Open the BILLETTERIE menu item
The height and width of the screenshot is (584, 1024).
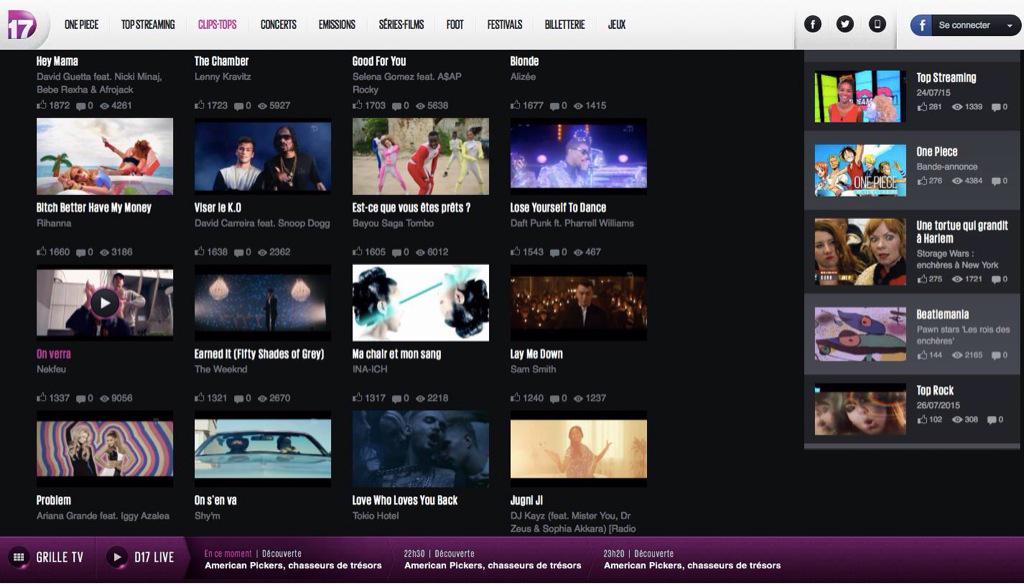click(565, 25)
